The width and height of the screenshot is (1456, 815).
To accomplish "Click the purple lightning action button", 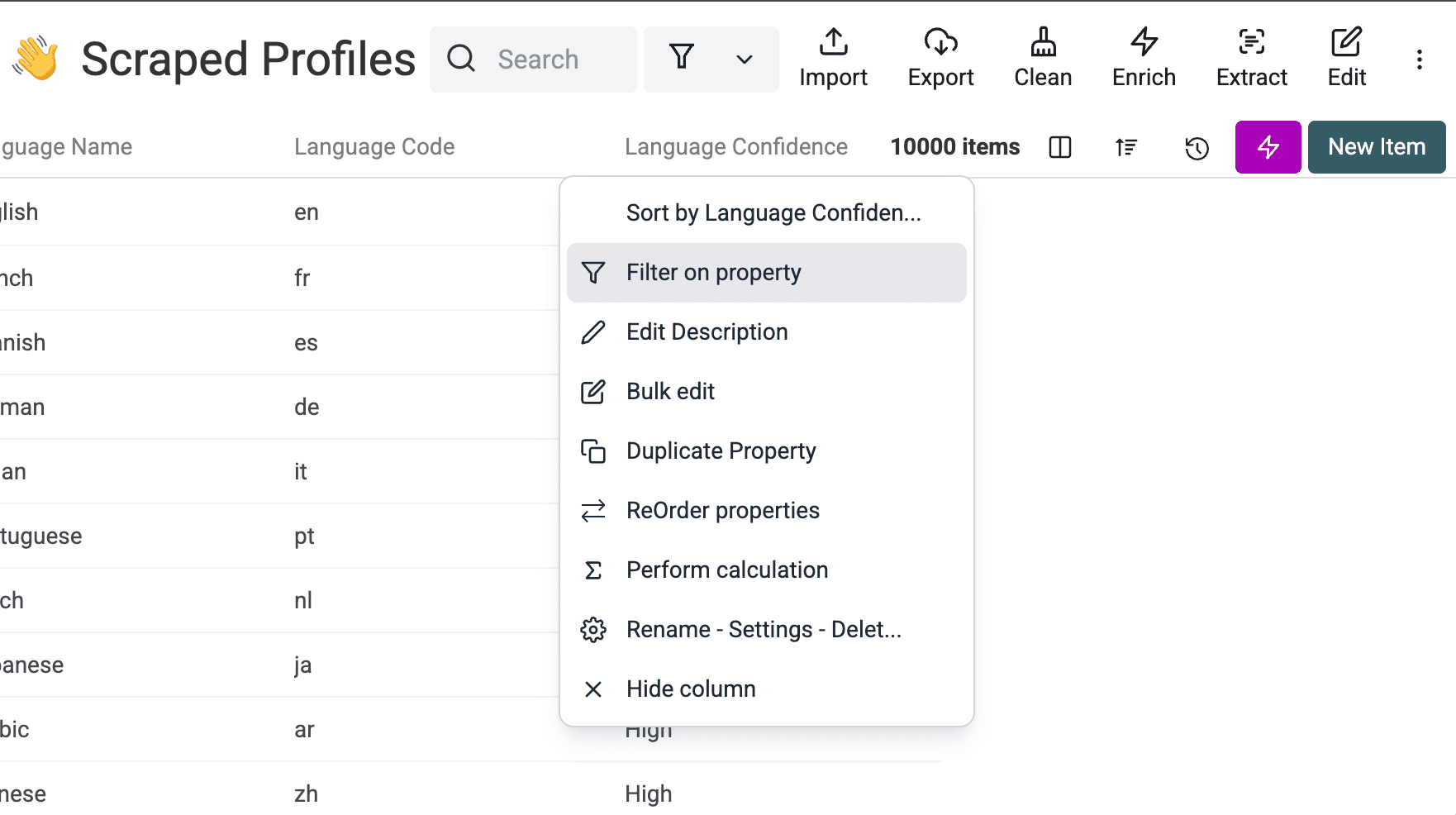I will coord(1268,147).
